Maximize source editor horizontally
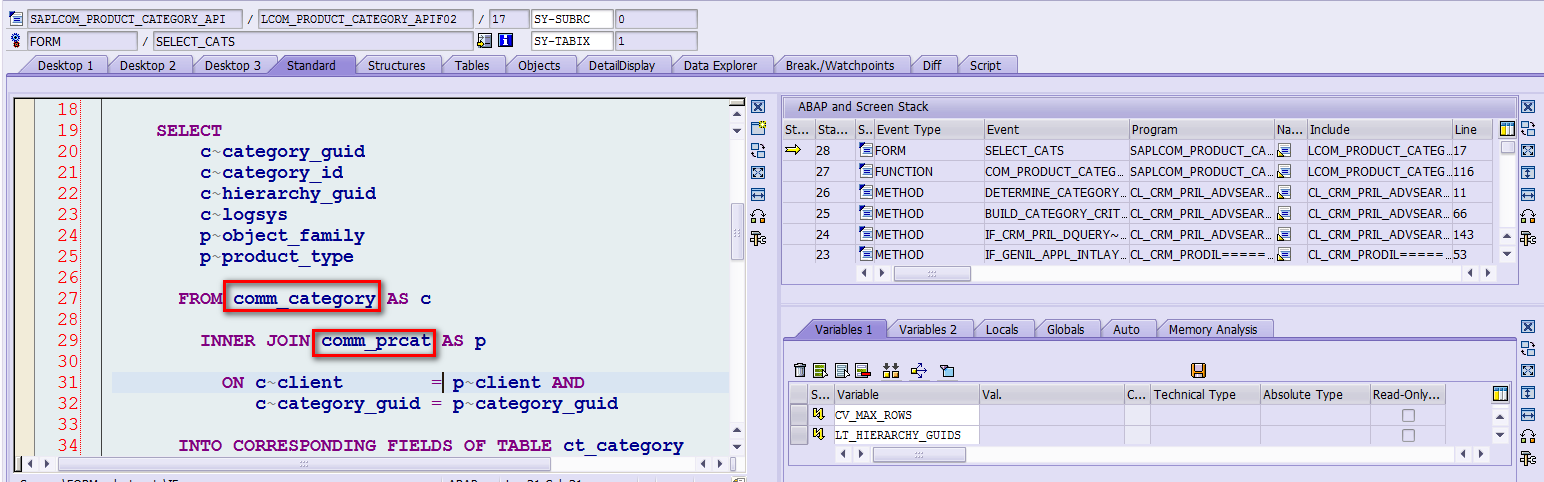The image size is (1544, 482). coord(758,194)
